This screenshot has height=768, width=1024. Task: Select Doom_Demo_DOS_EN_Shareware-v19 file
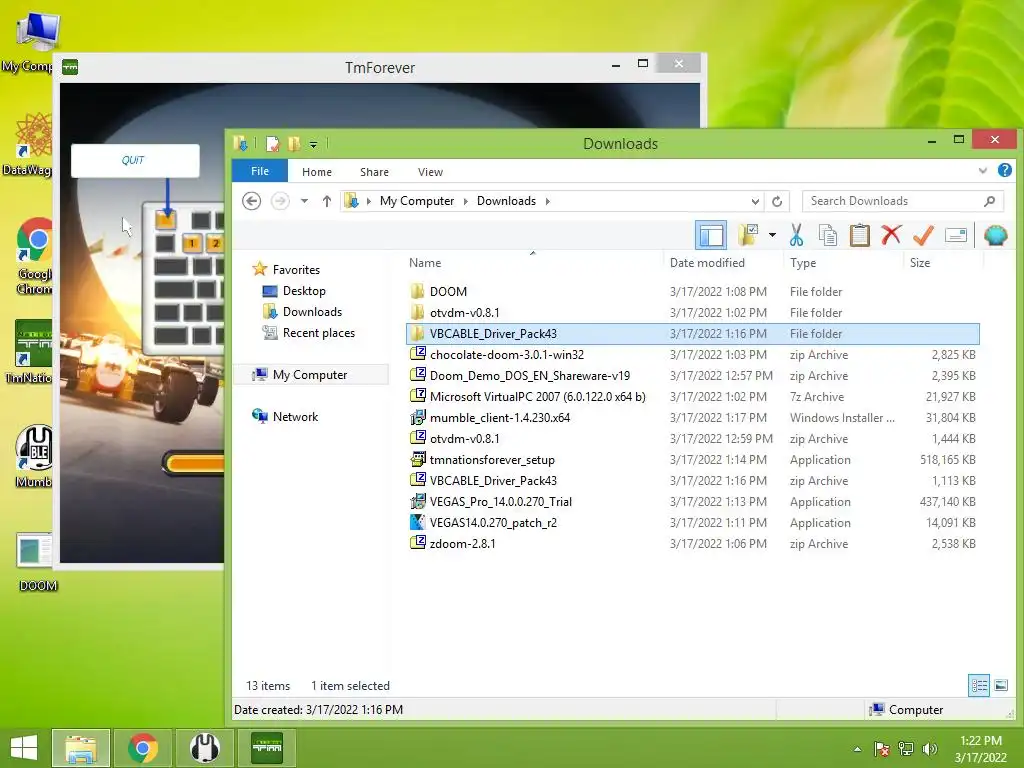tap(692, 376)
